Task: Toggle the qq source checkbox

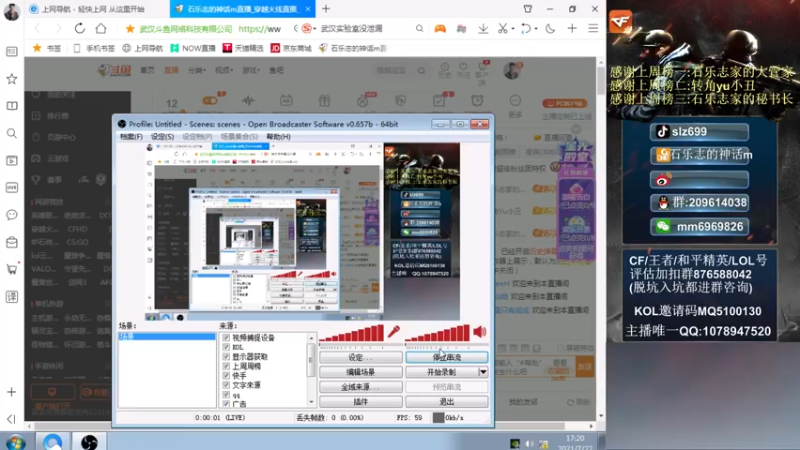Action: (x=226, y=395)
